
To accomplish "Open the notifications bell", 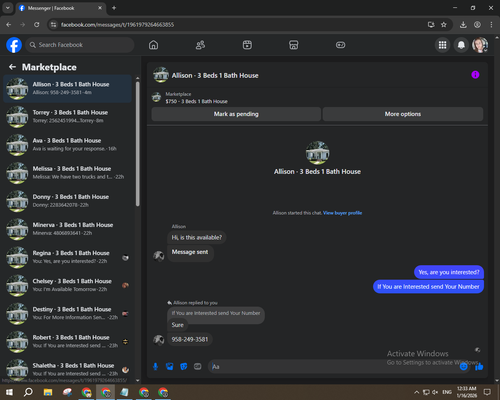I will point(461,45).
